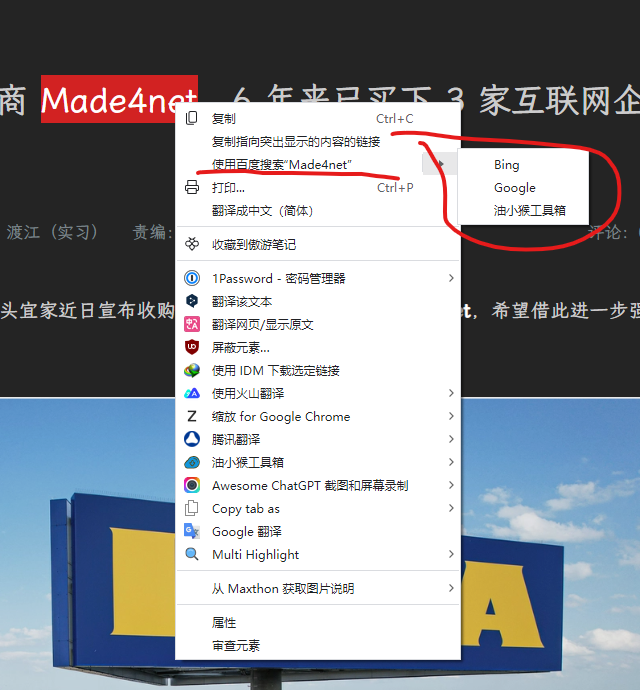
Task: Click the author text 渡江（实习）
Action: 52,232
